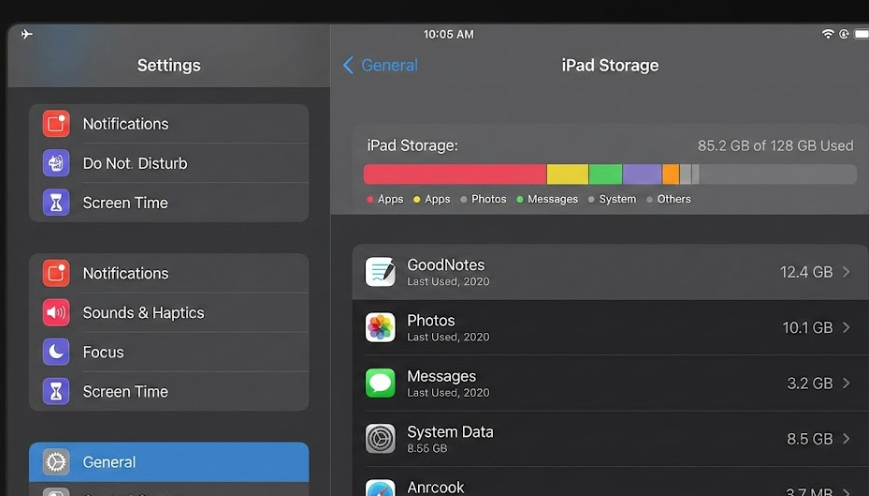869x496 pixels.
Task: Select the highlighted General menu item
Action: coord(169,462)
